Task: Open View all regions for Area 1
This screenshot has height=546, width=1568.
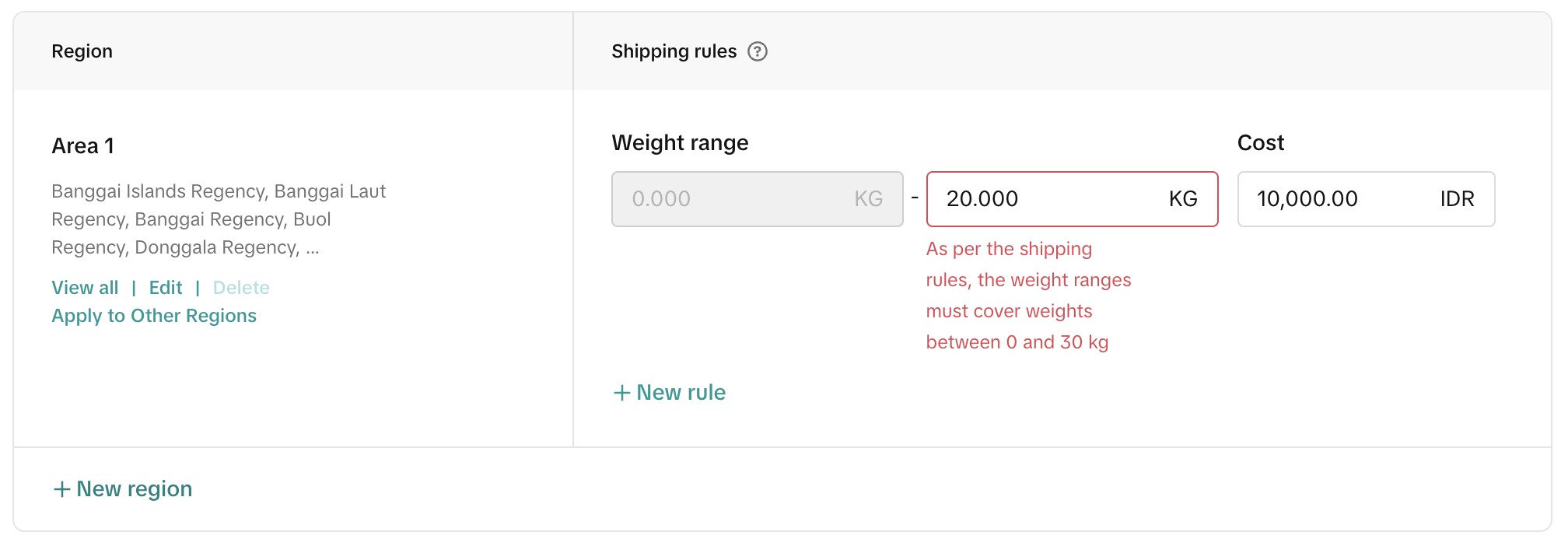Action: point(85,288)
